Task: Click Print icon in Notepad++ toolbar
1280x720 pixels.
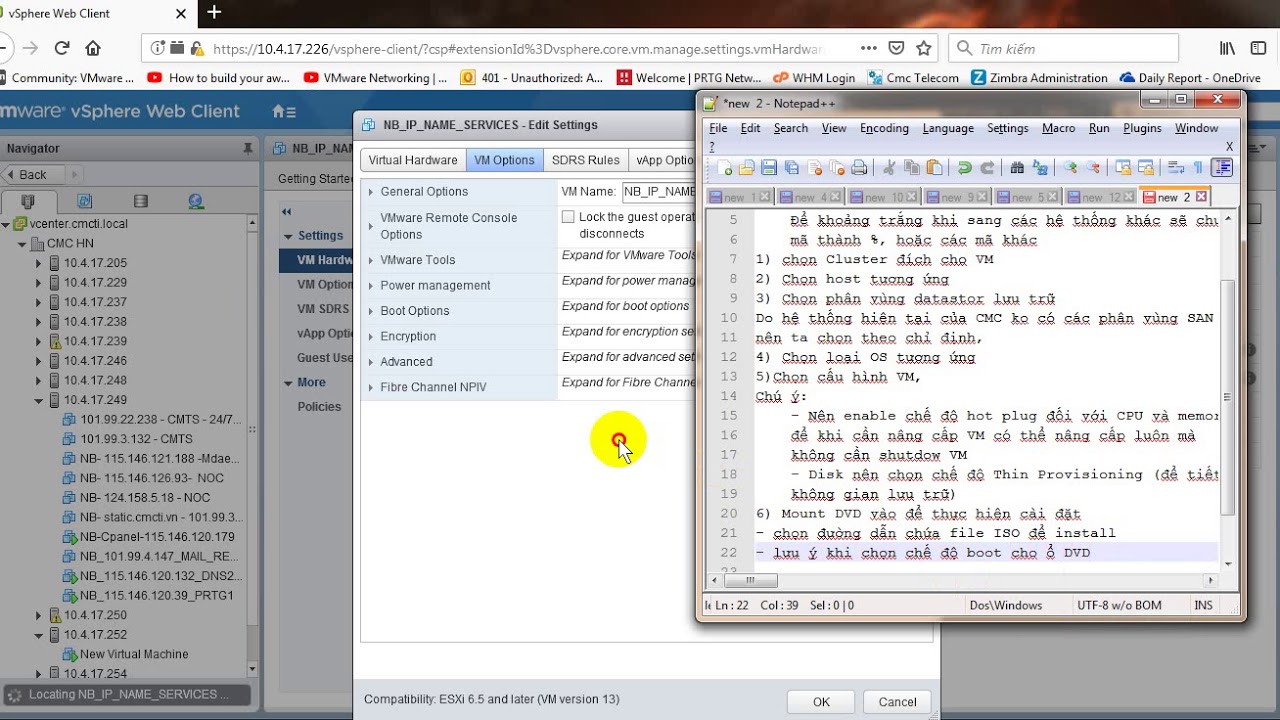Action: 859,168
